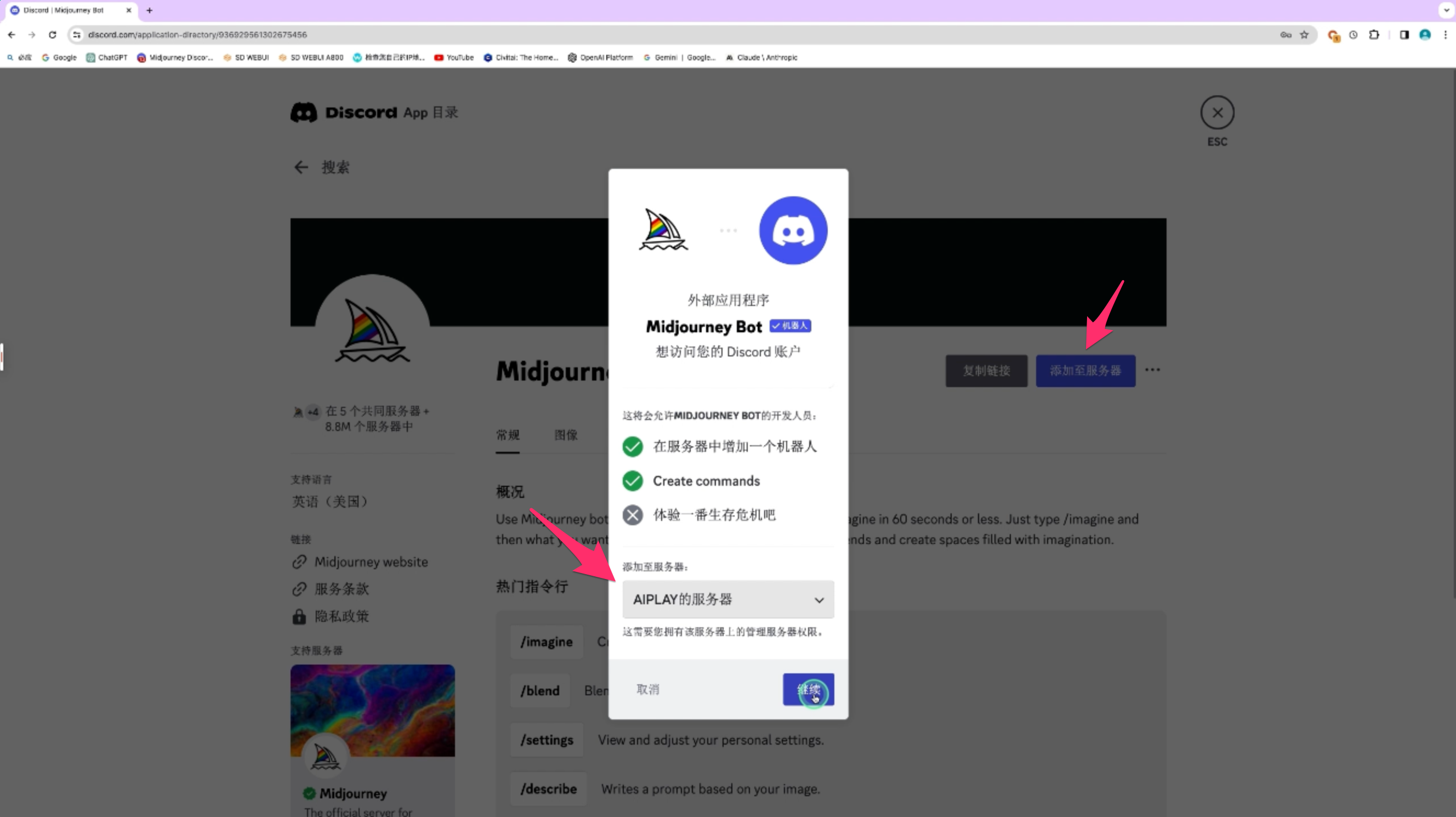
Task: Open the SD WEBUI A800 bookmark
Action: (x=311, y=57)
